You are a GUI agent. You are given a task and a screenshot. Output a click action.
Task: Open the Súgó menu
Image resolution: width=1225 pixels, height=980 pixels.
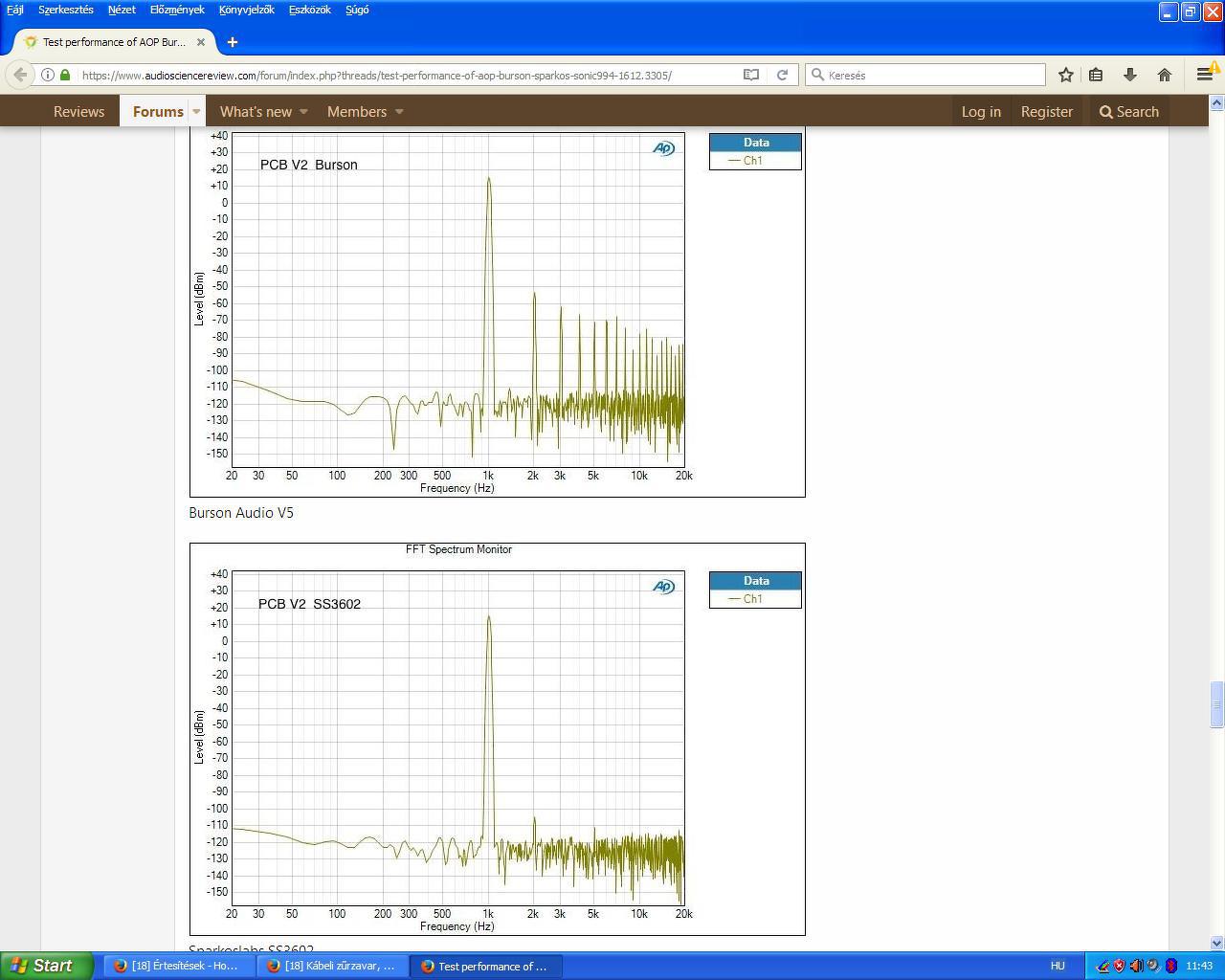(x=357, y=10)
